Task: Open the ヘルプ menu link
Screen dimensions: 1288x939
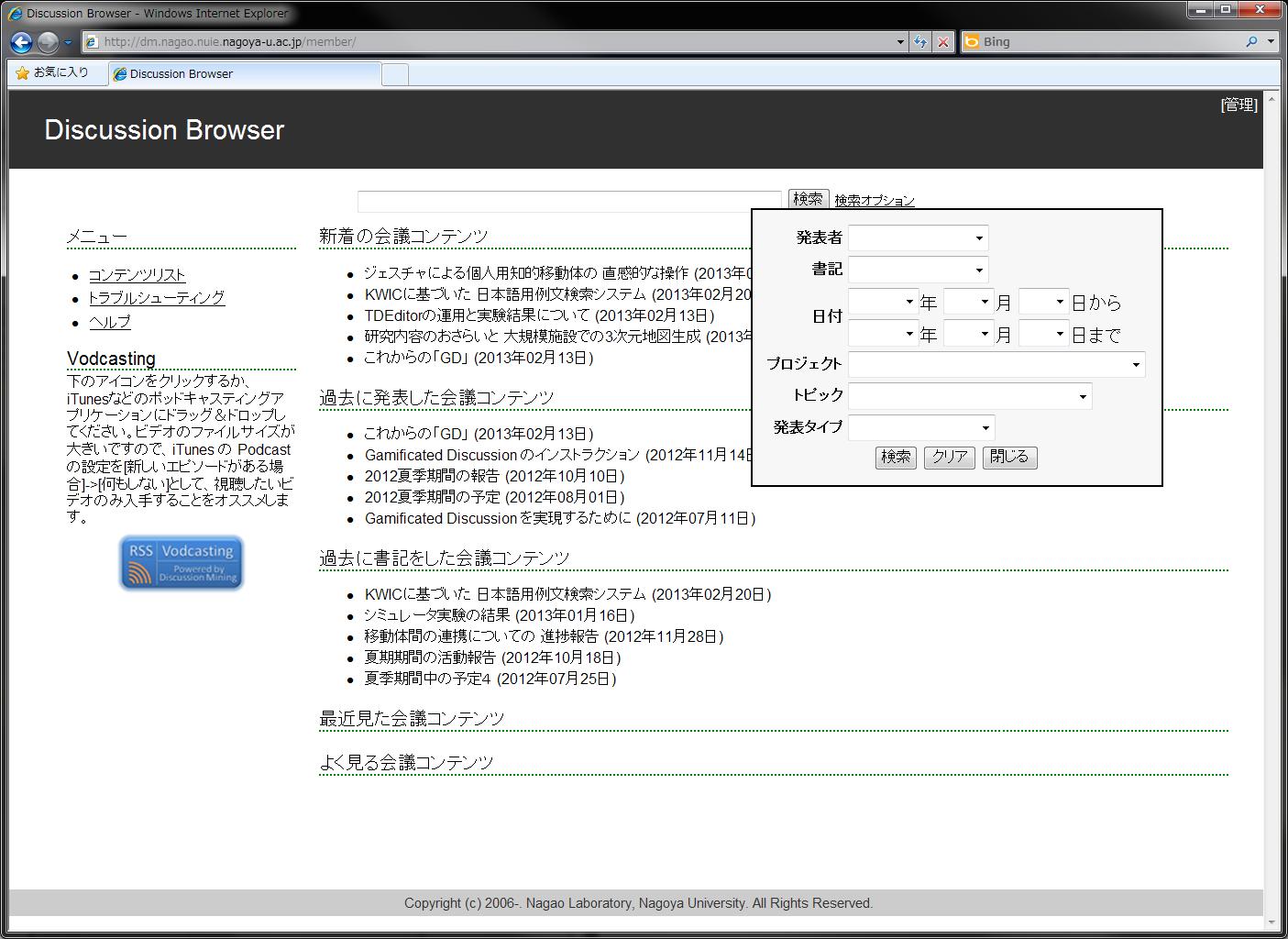Action: pyautogui.click(x=110, y=322)
